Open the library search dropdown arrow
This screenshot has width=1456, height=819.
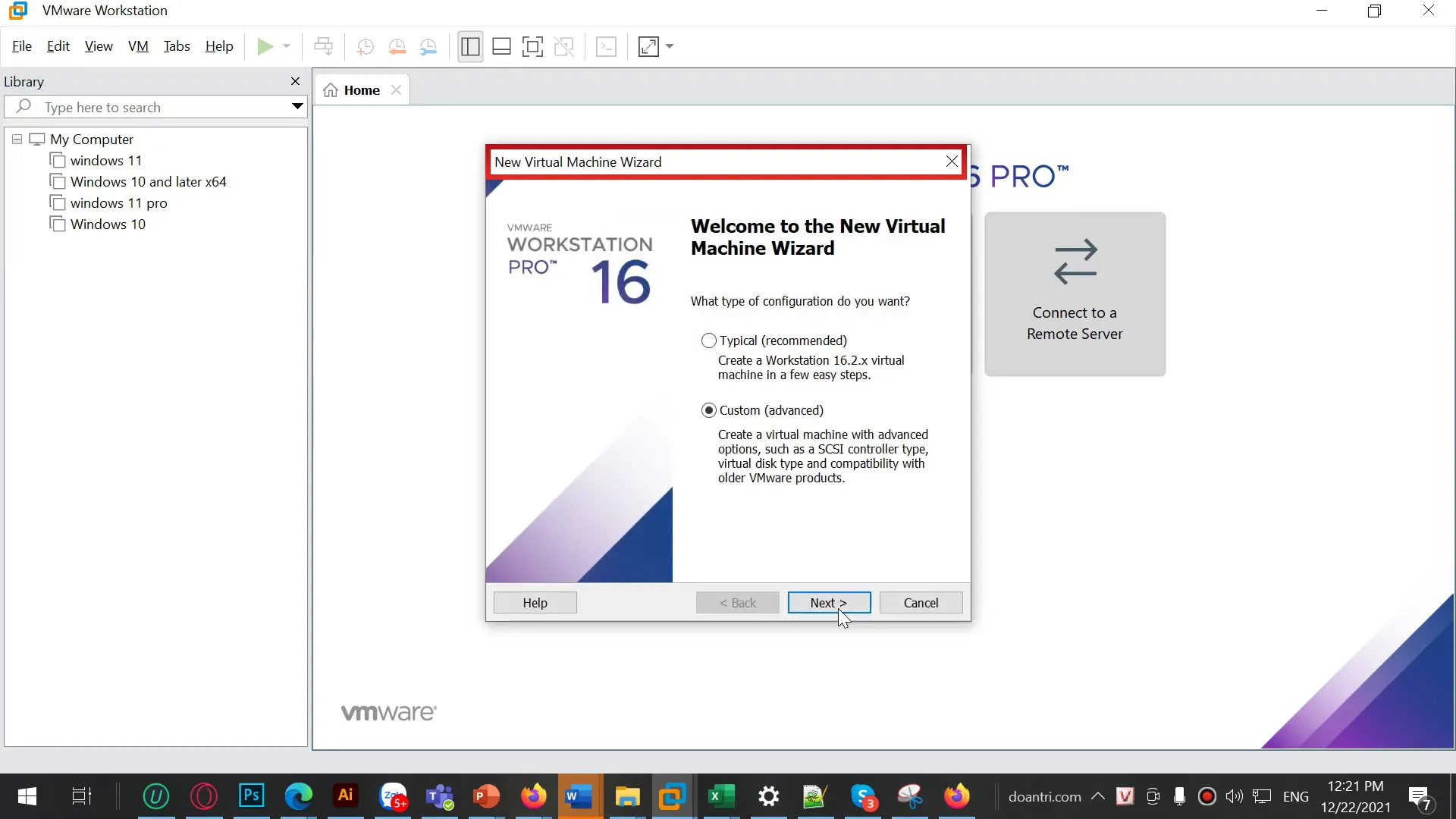[297, 107]
